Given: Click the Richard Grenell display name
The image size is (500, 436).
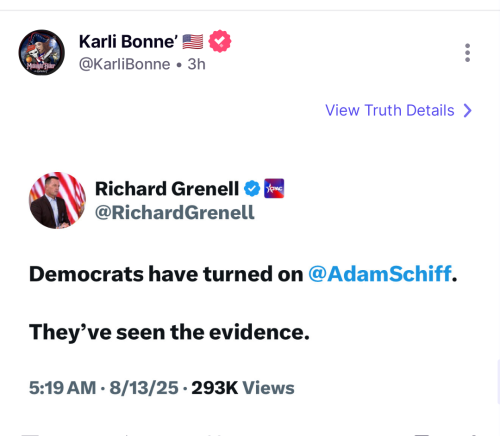Looking at the screenshot, I should (x=167, y=189).
